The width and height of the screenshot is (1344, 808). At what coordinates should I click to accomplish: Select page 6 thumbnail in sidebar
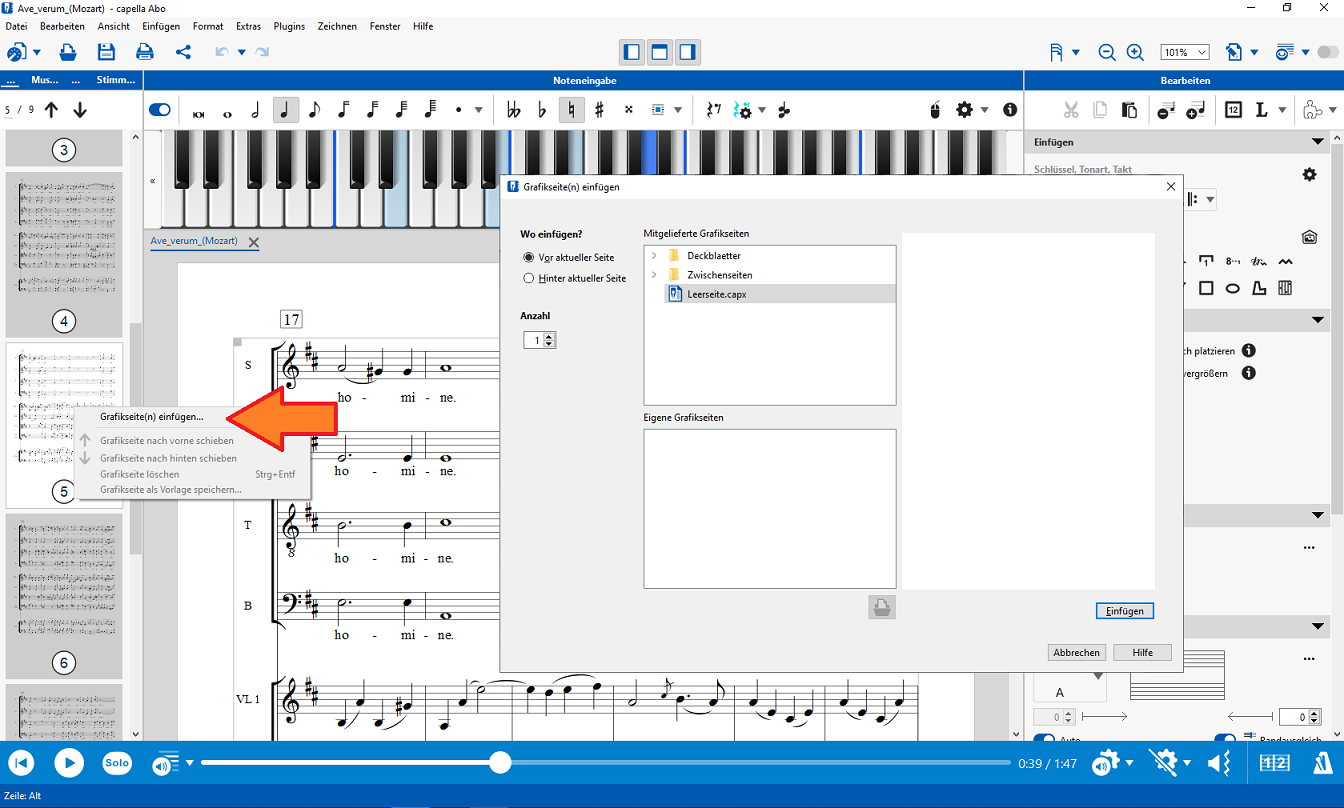[x=64, y=597]
